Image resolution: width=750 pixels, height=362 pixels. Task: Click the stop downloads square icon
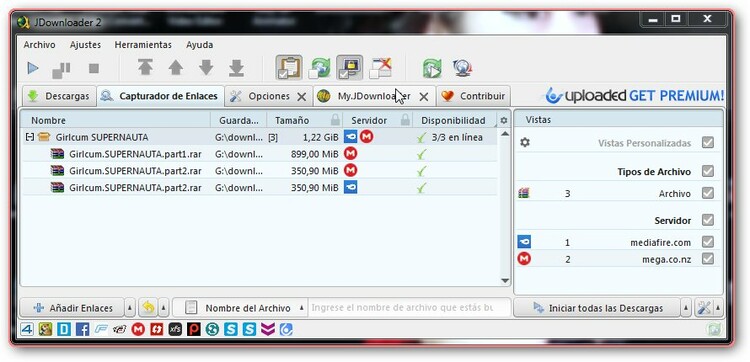[x=94, y=68]
